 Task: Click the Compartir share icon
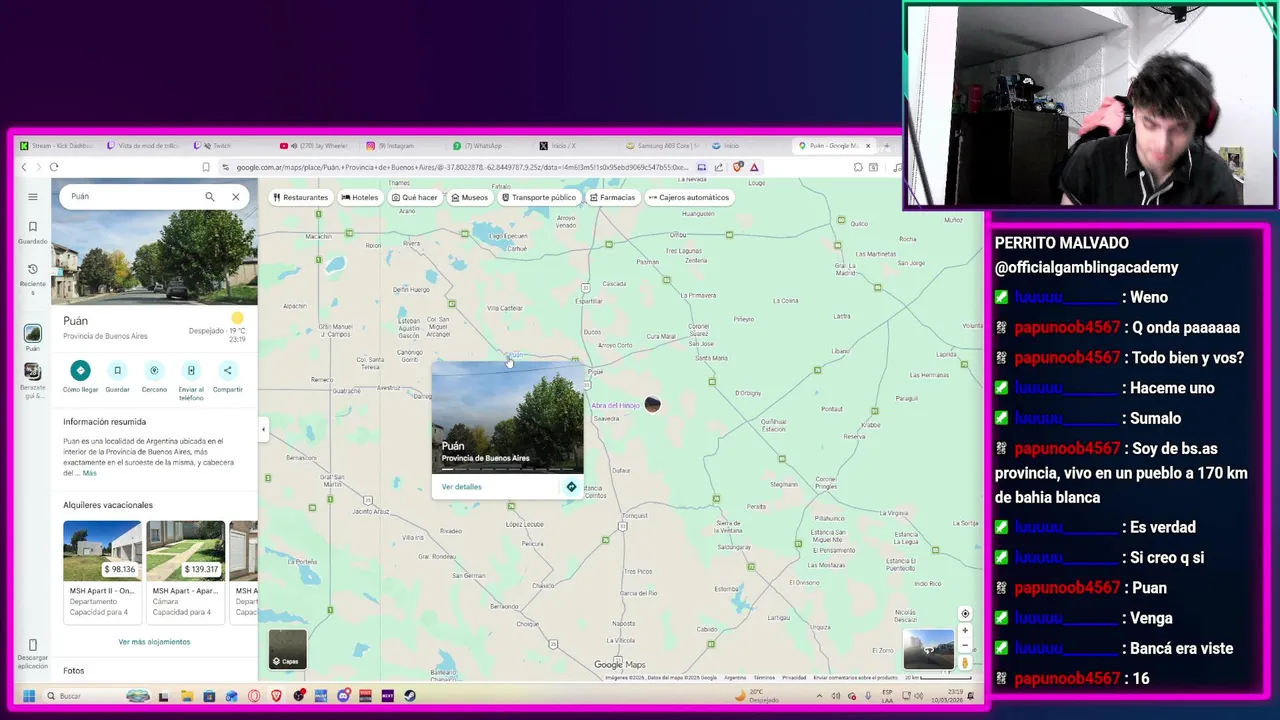227,370
